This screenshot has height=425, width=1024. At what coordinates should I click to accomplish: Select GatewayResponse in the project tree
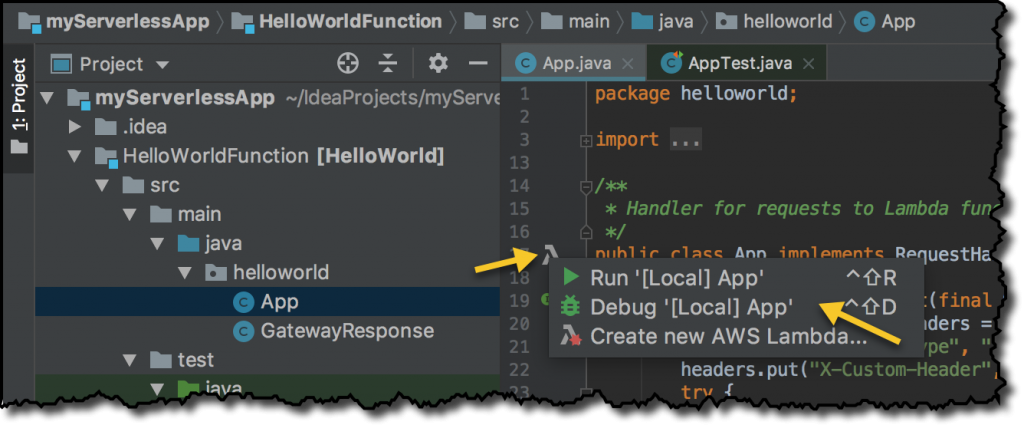[x=268, y=330]
